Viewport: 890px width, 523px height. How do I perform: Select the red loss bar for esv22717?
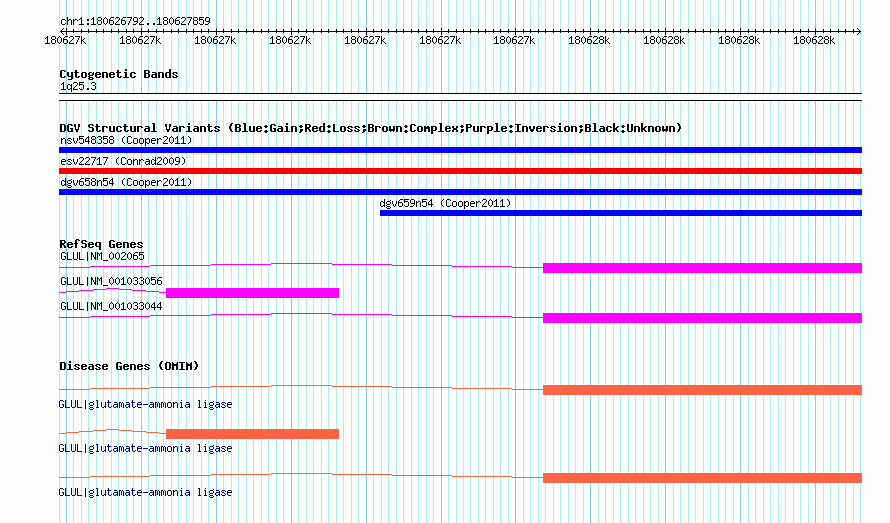point(460,171)
